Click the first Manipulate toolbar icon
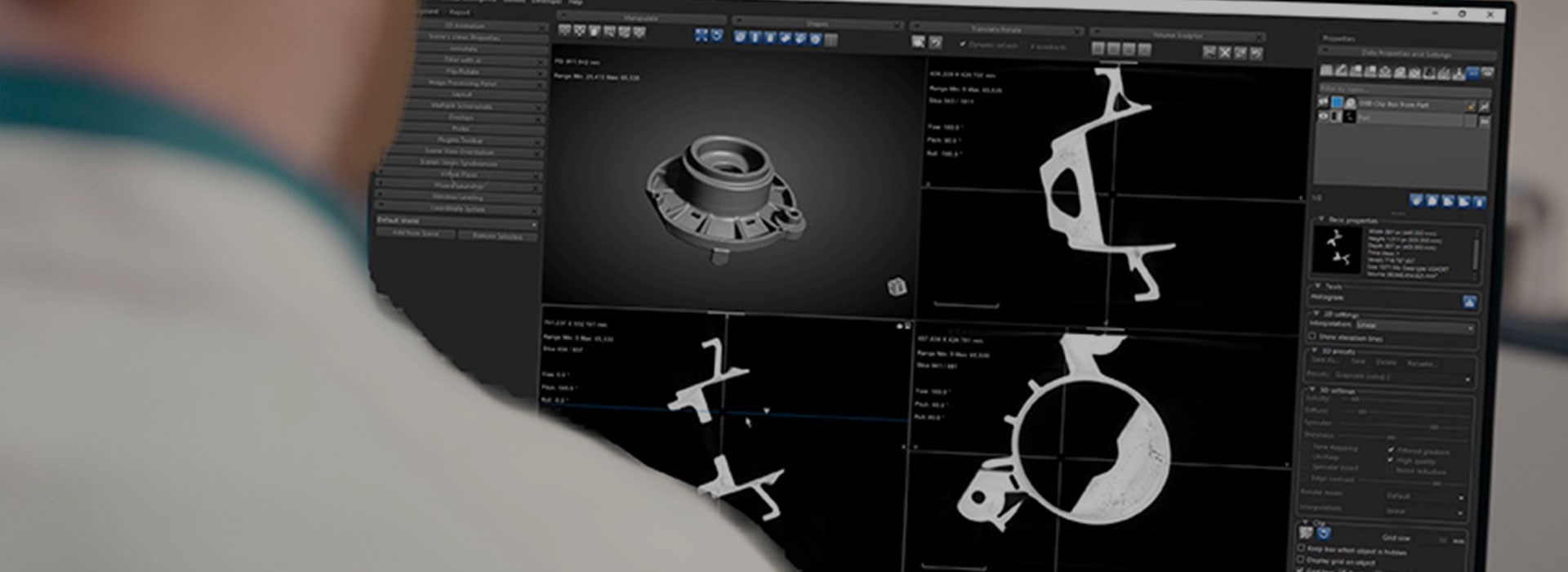Viewport: 1568px width, 572px height. [x=564, y=31]
